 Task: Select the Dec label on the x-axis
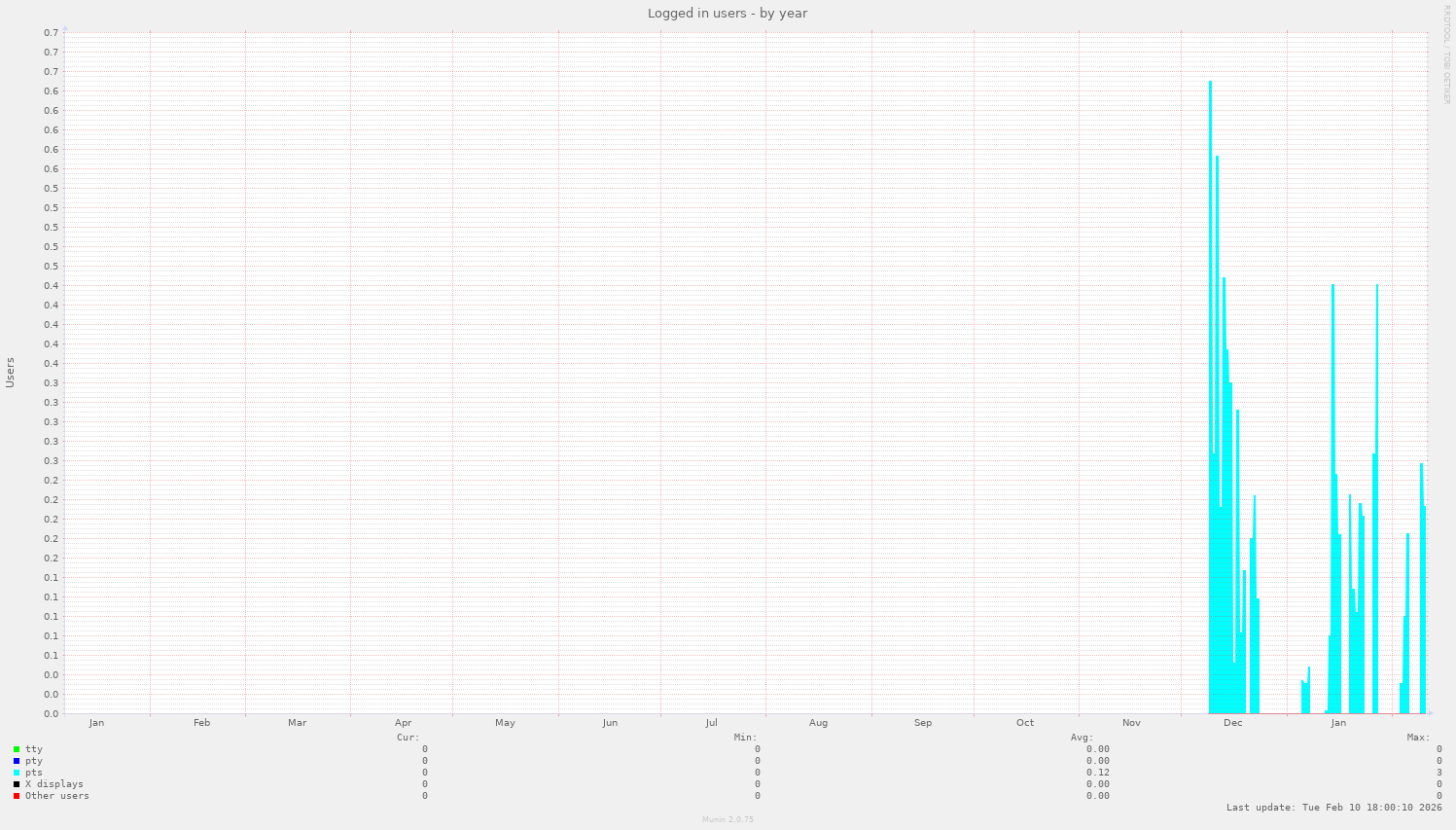click(1232, 723)
